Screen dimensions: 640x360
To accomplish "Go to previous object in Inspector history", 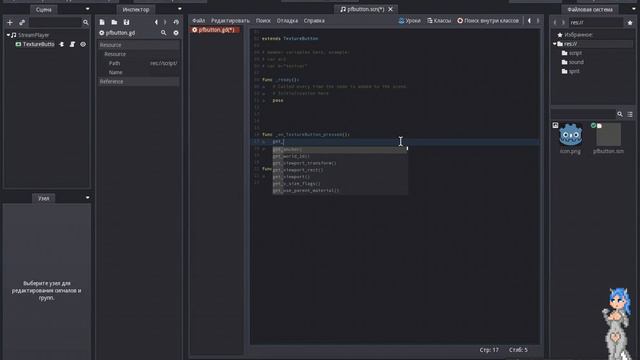I will coord(156,22).
